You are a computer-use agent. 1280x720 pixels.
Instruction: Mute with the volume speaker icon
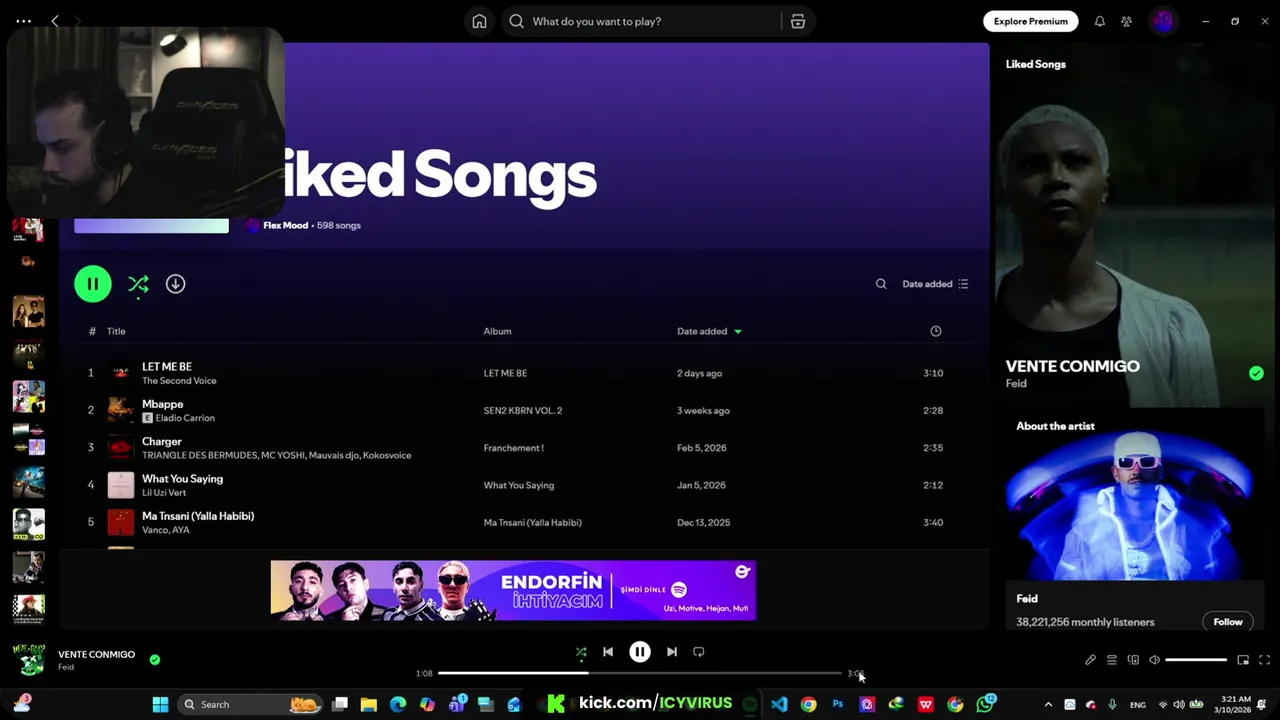pos(1154,660)
